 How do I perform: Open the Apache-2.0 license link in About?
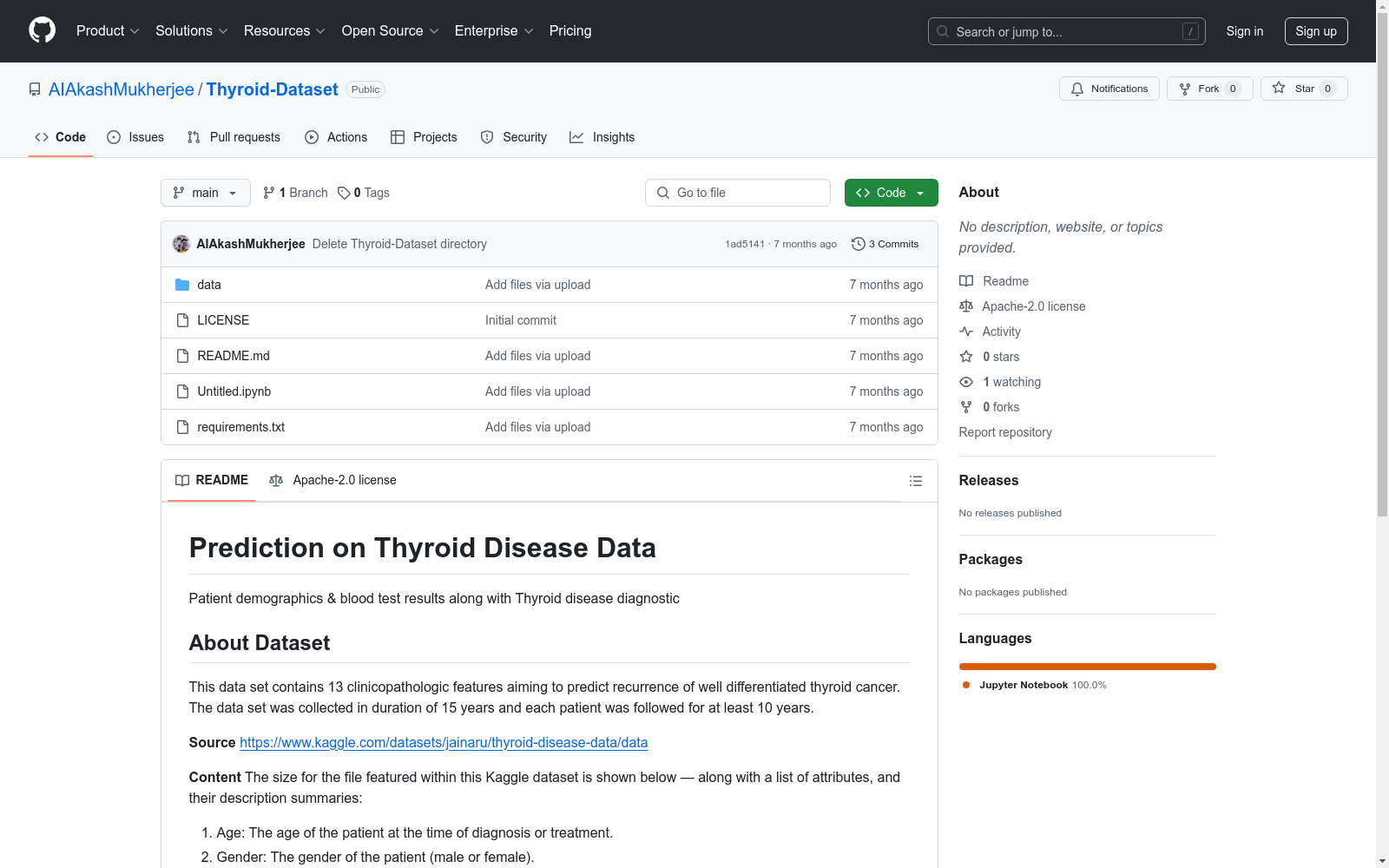1023,306
